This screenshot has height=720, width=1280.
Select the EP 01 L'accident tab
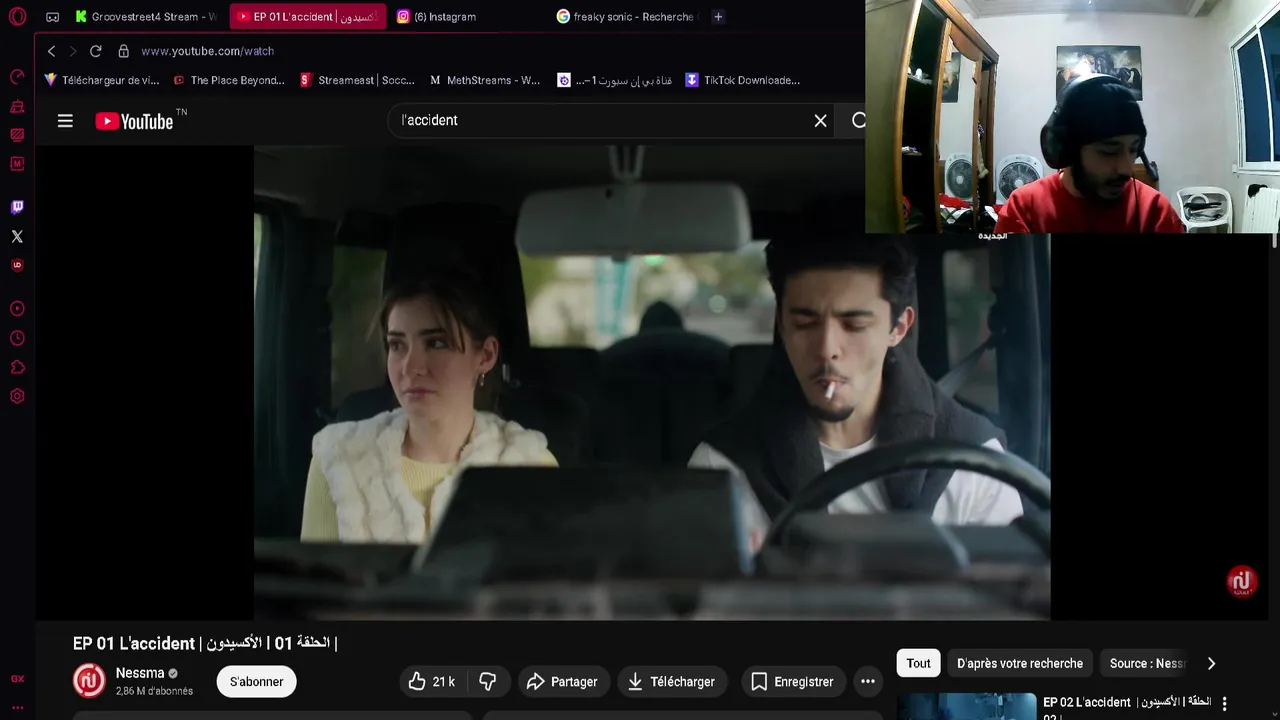click(x=307, y=17)
